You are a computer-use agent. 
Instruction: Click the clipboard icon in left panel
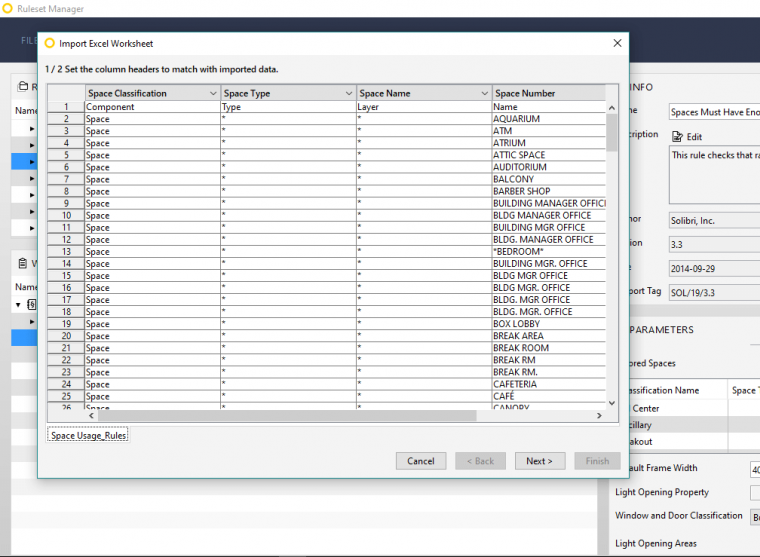(23, 263)
